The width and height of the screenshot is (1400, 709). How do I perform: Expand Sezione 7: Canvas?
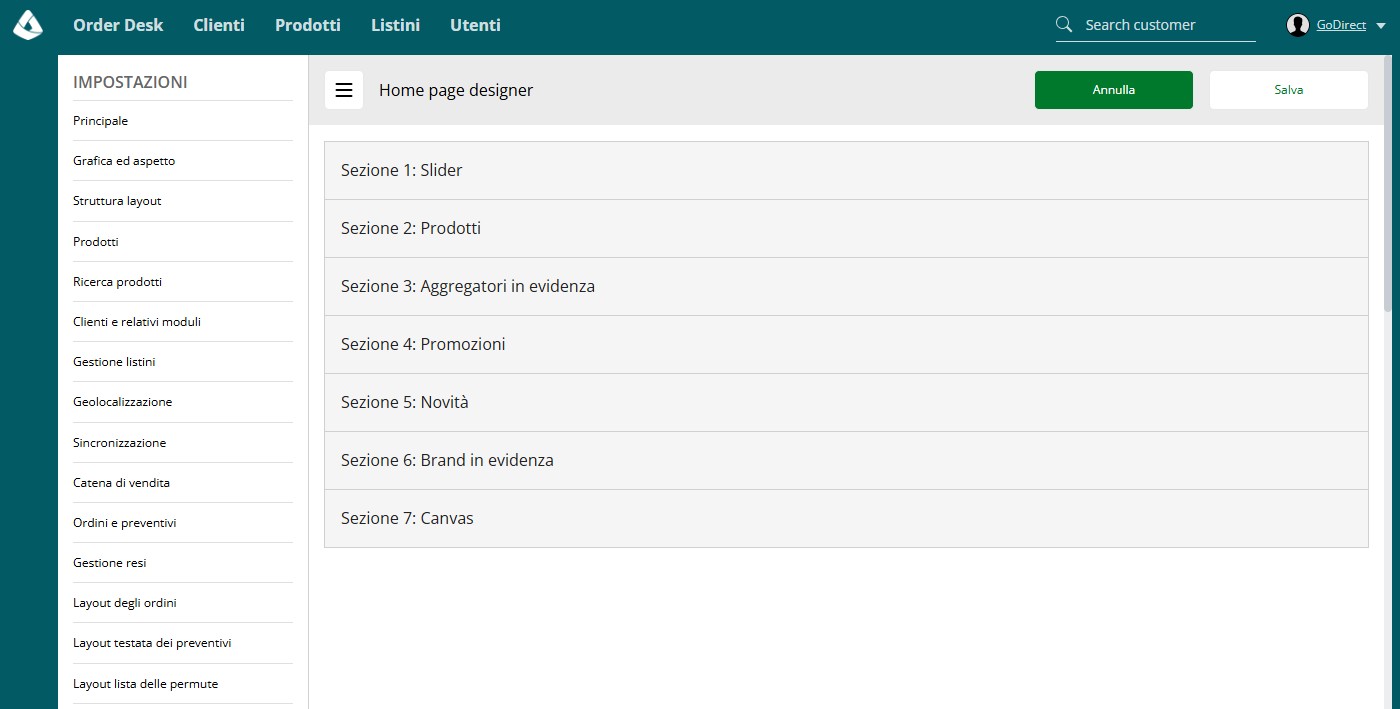click(846, 518)
